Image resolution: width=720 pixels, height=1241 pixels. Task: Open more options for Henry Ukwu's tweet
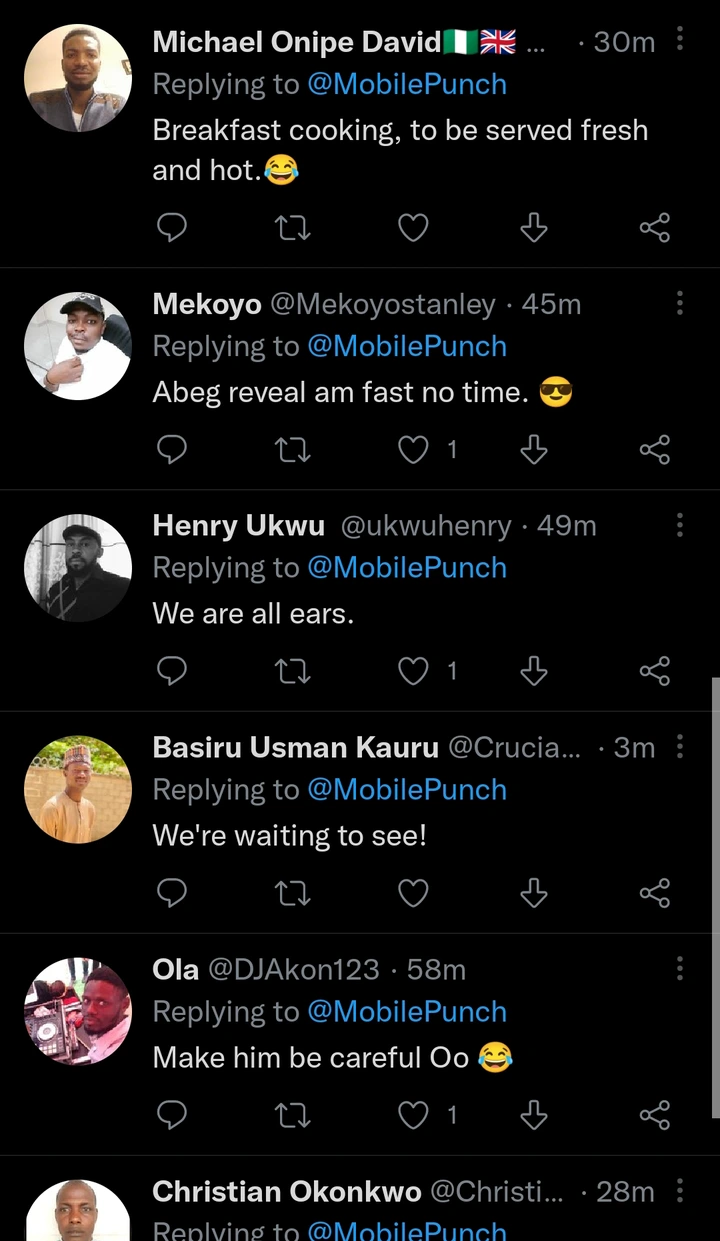point(680,525)
